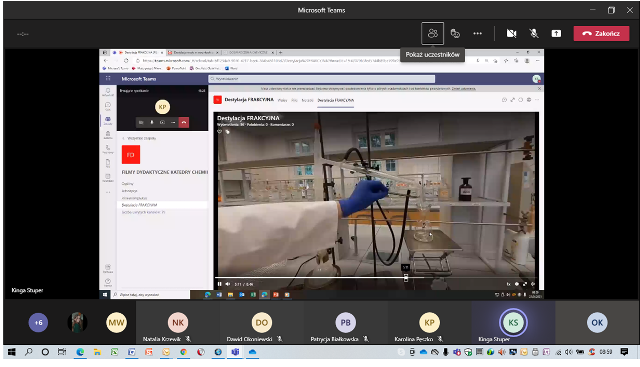The height and width of the screenshot is (367, 640).
Task: Open the Assignments icon in Teams sidebar
Action: point(108,135)
